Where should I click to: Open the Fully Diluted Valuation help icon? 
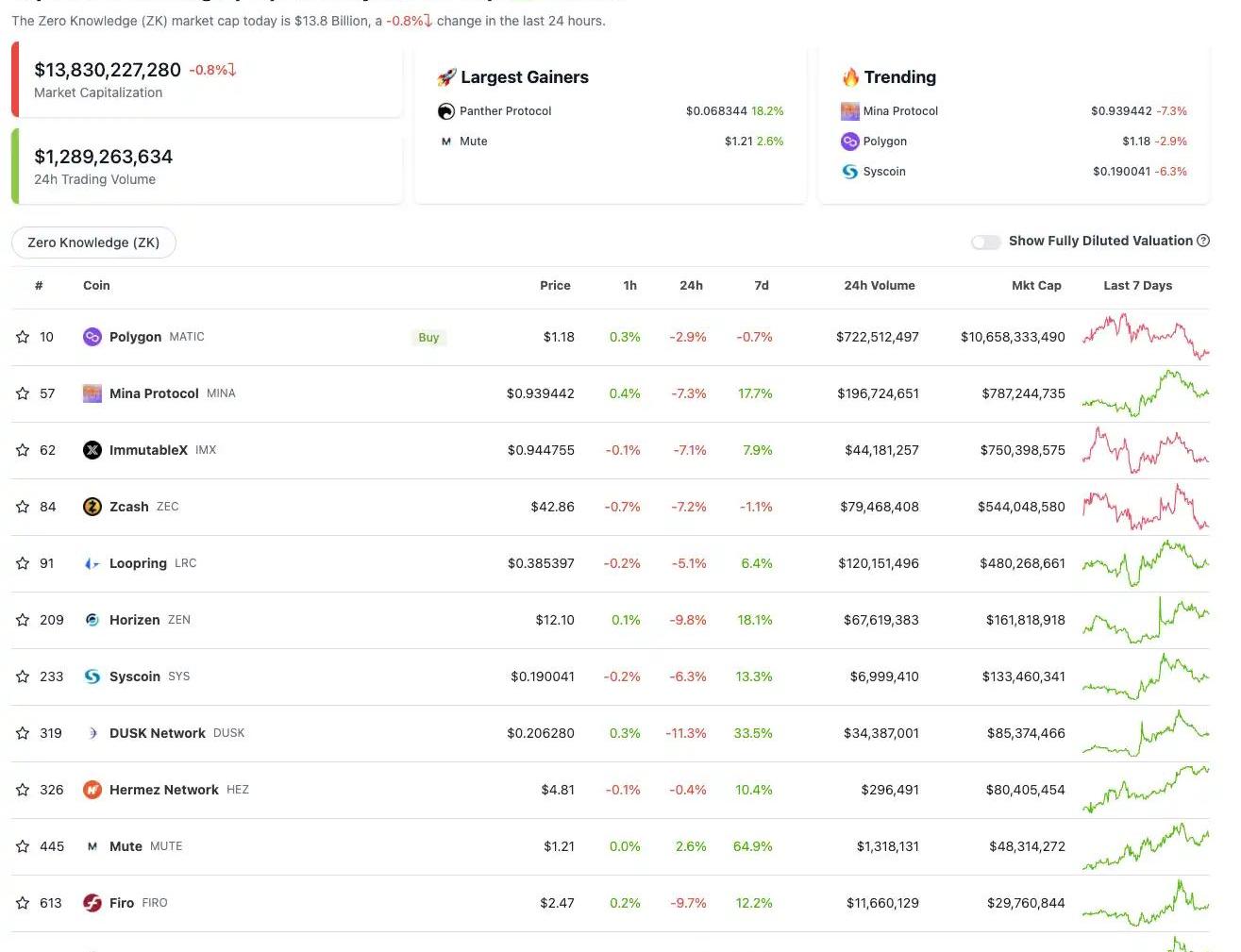click(x=1203, y=241)
